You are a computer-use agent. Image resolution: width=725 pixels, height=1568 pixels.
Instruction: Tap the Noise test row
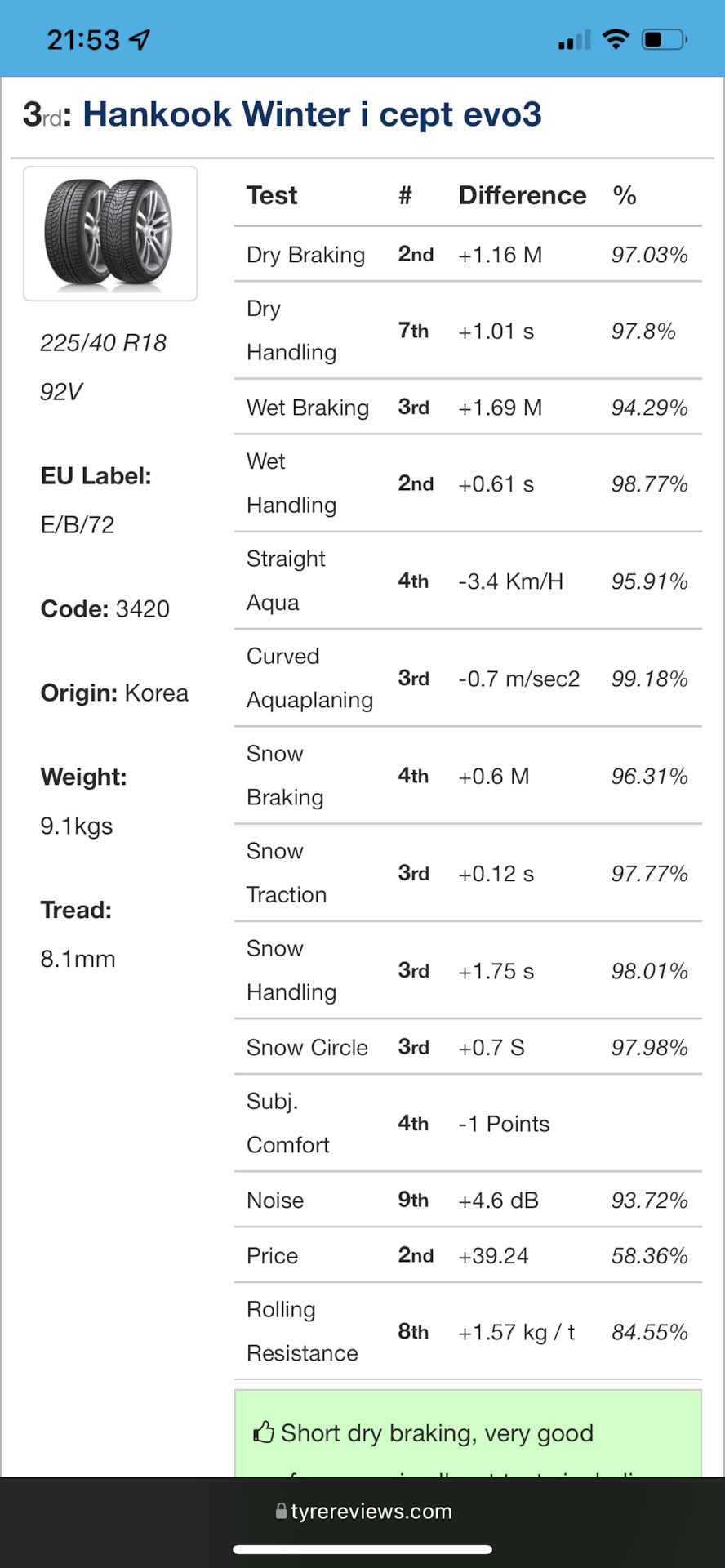[x=468, y=1200]
